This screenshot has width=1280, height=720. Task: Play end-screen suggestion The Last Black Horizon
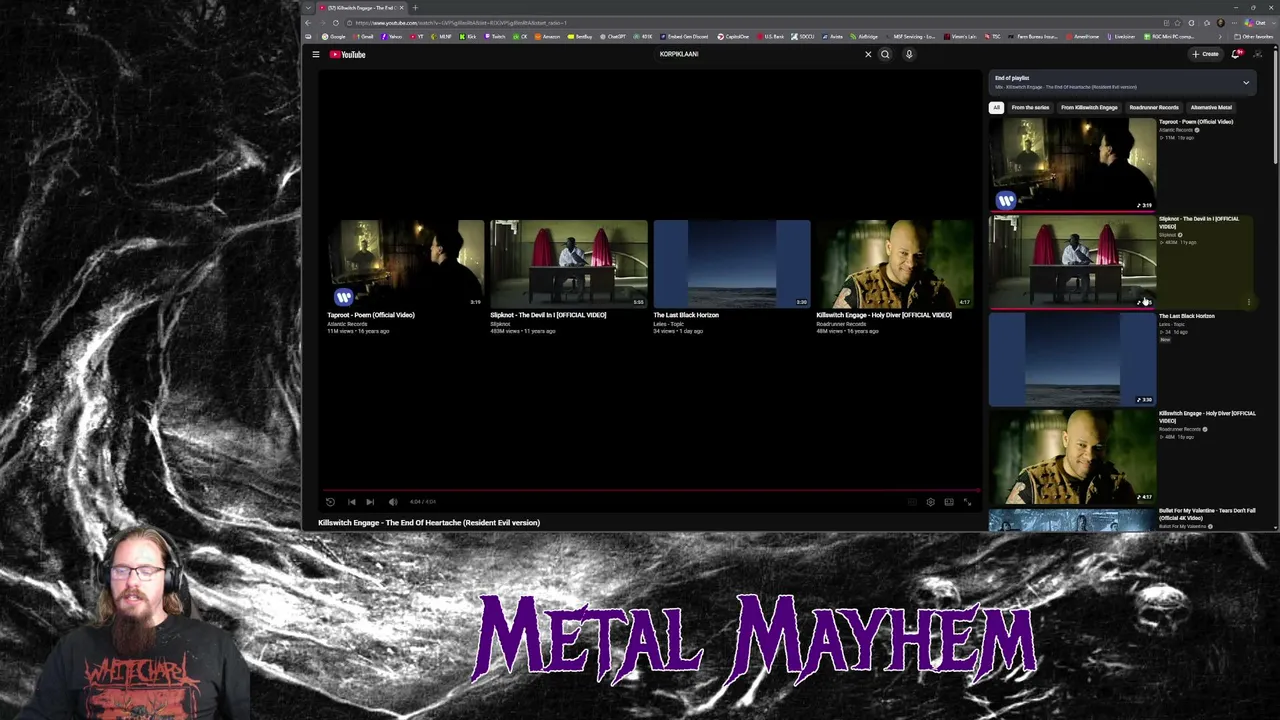coord(732,264)
